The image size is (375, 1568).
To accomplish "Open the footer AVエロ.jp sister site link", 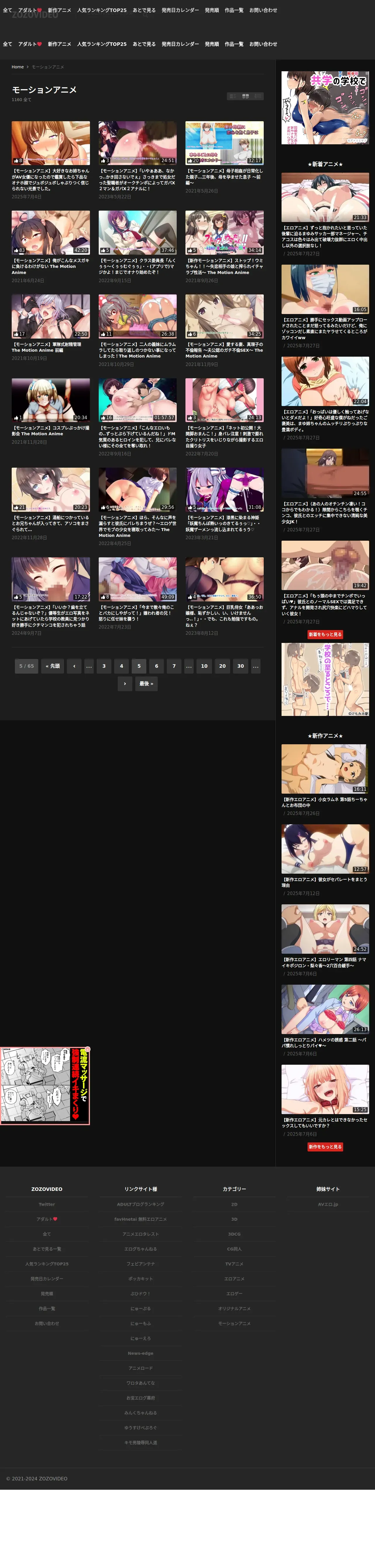I will (328, 1204).
